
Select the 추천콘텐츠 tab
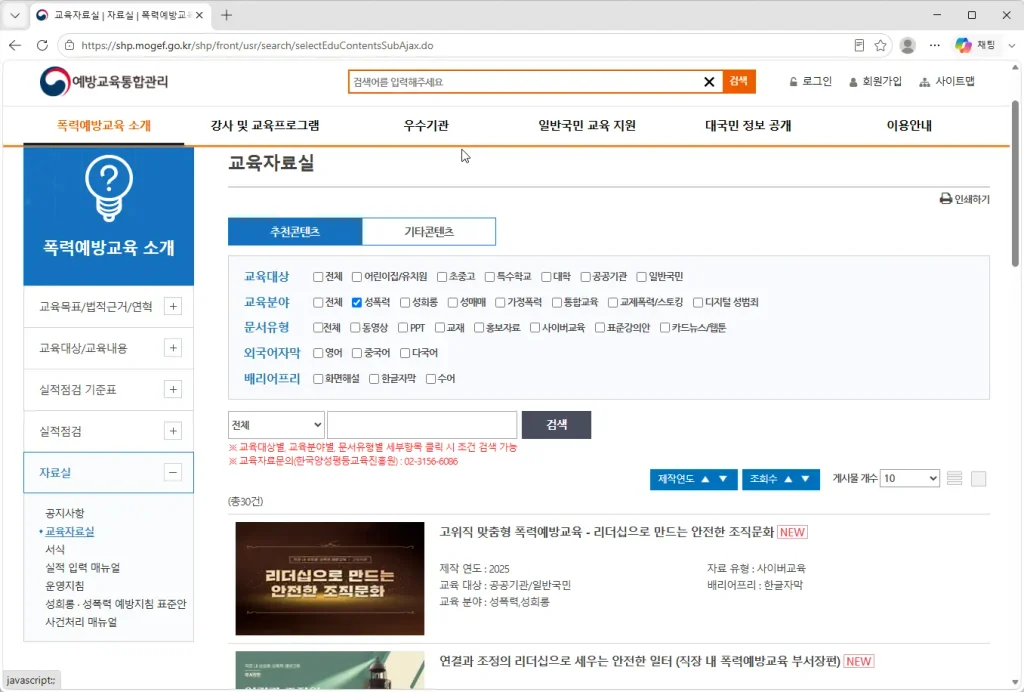295,232
